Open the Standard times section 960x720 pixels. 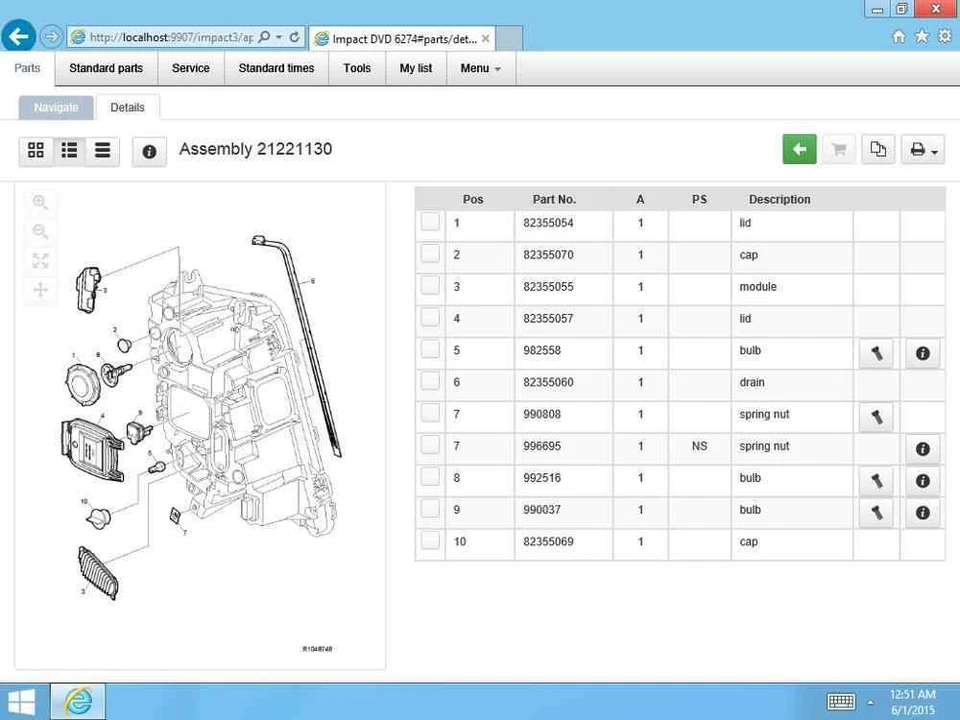276,68
